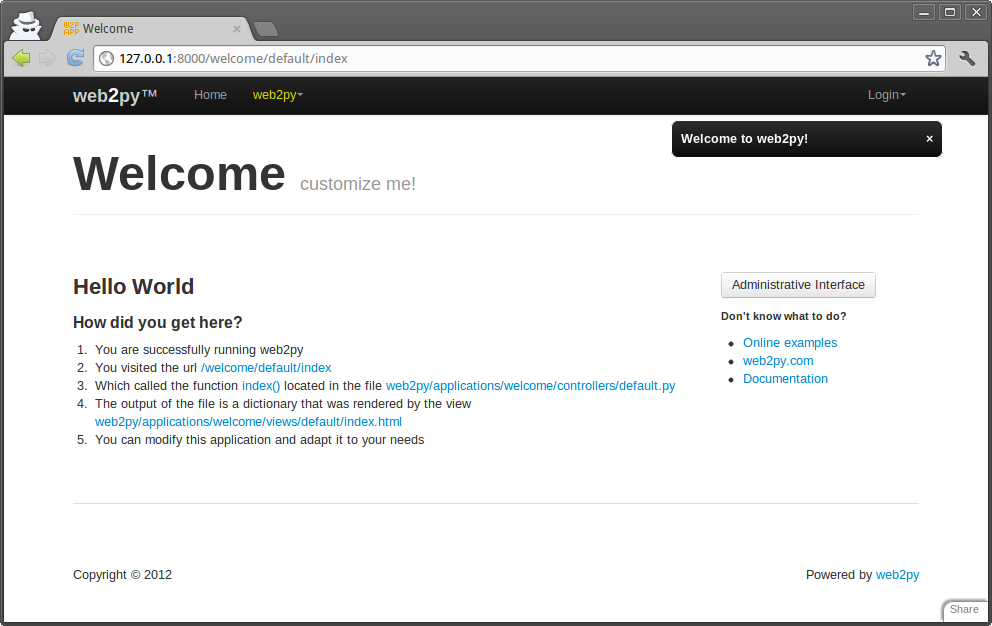This screenshot has height=626, width=992.
Task: Click 'customize me!' subtitle text
Action: (x=357, y=184)
